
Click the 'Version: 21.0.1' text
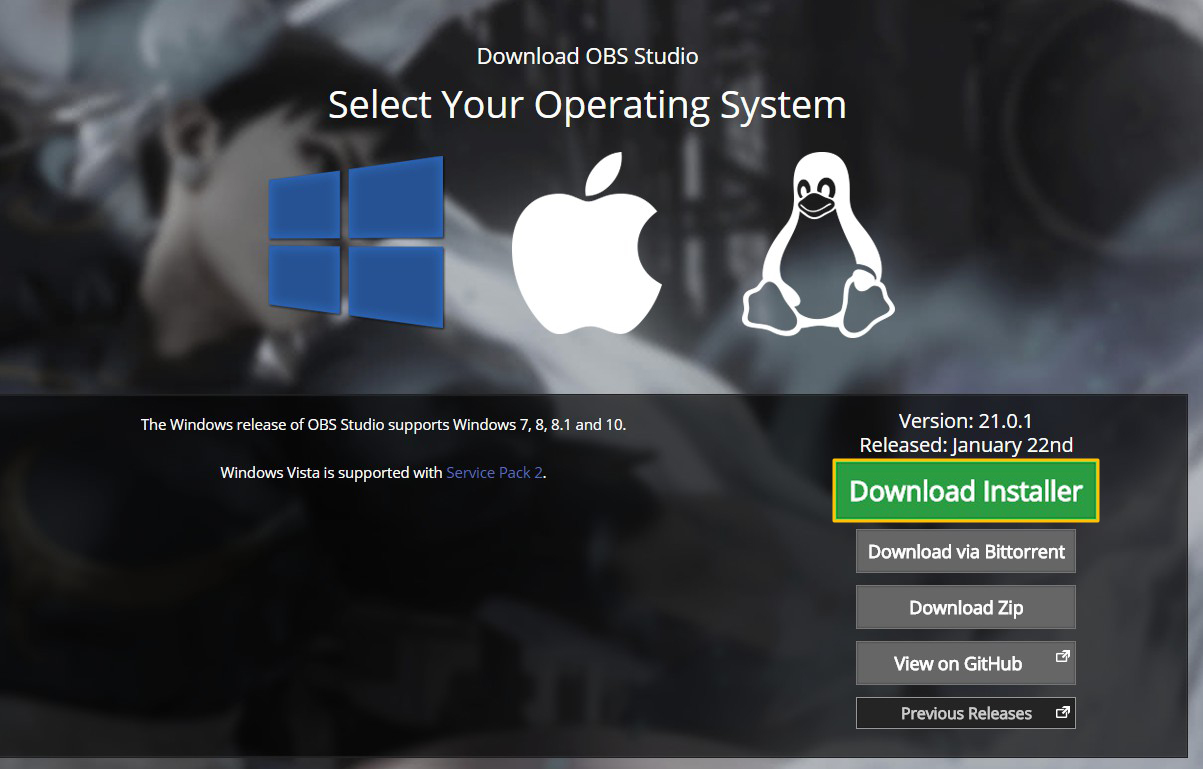pyautogui.click(x=966, y=421)
